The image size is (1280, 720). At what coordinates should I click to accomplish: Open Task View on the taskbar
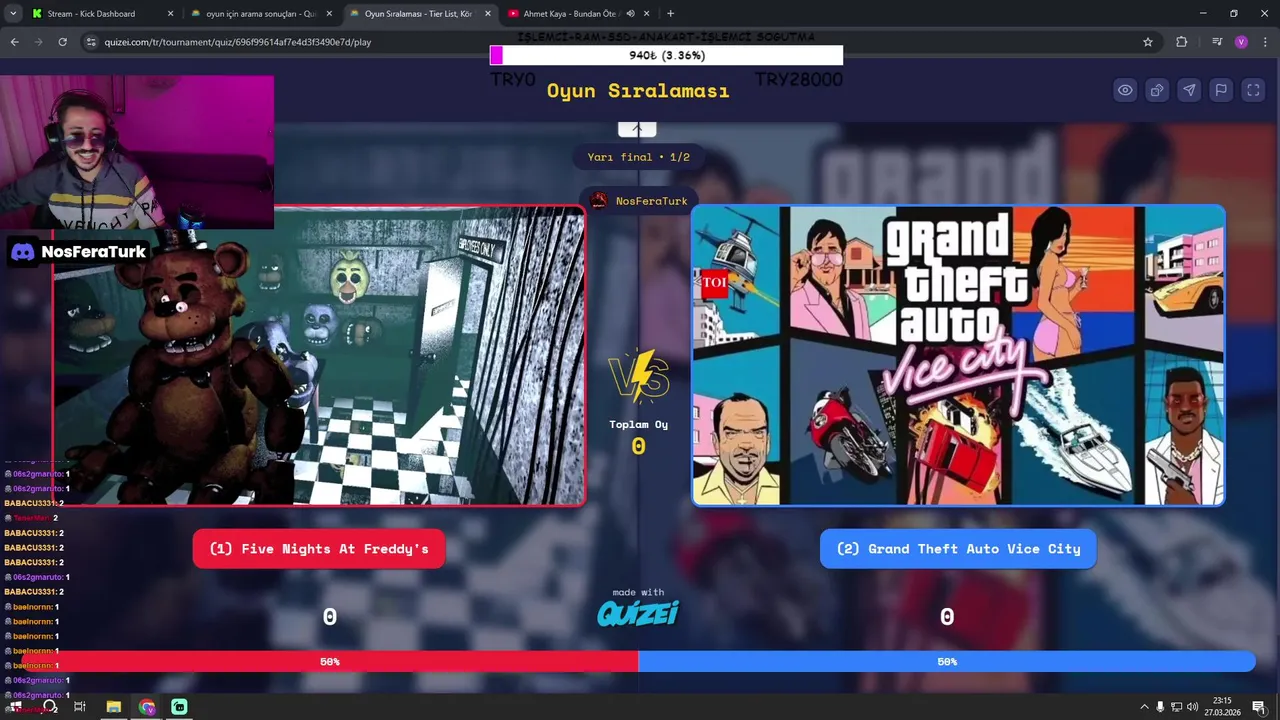(80, 707)
